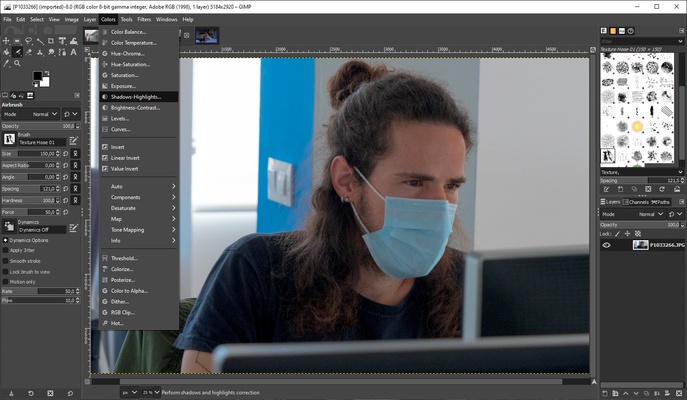
Task: Click the brush preview thumbnail icon
Action: pyautogui.click(x=9, y=139)
